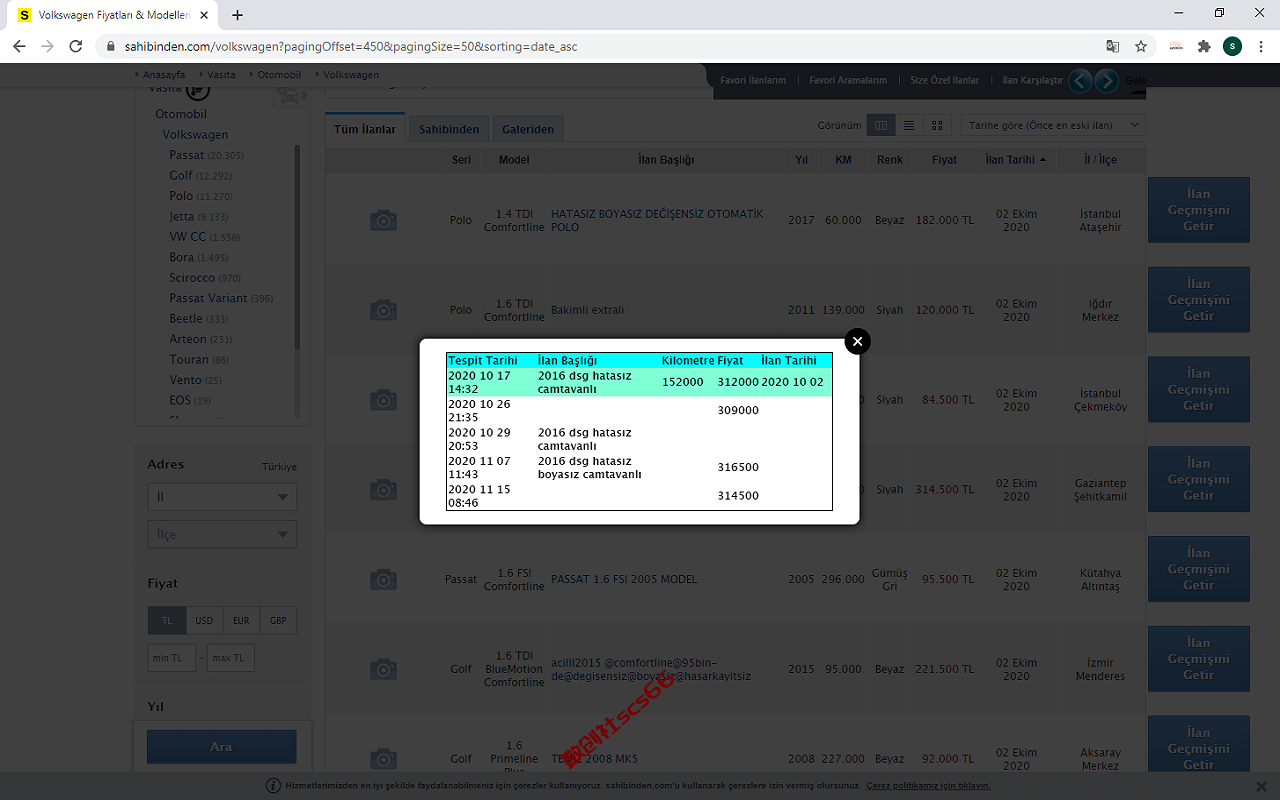Select TL currency toggle

point(167,620)
